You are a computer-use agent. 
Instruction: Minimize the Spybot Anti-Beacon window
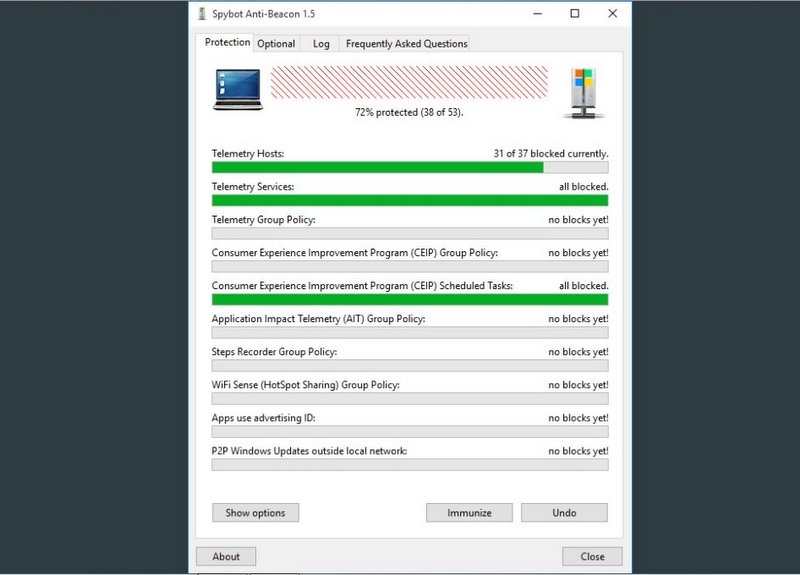click(538, 14)
